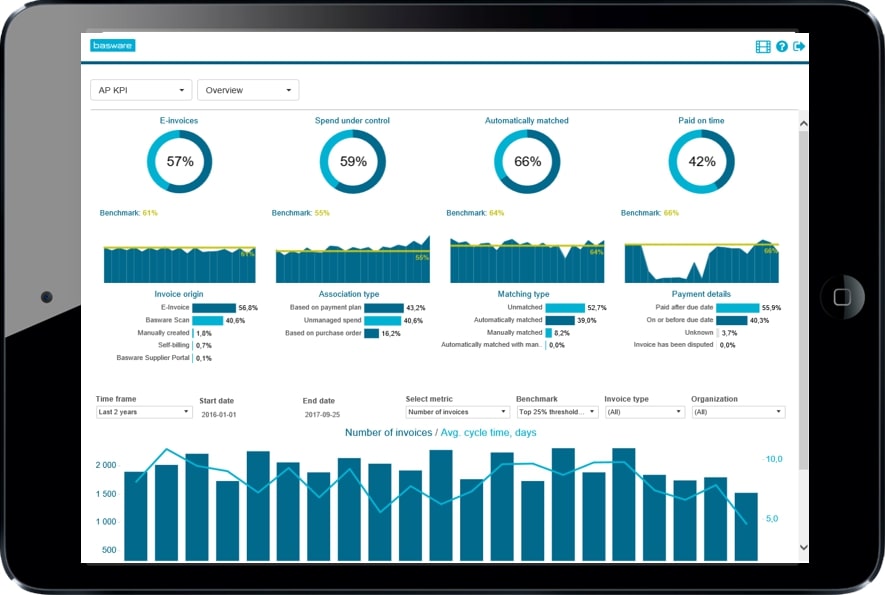Click the scrollbar up arrow
The image size is (885, 595).
coord(803,123)
